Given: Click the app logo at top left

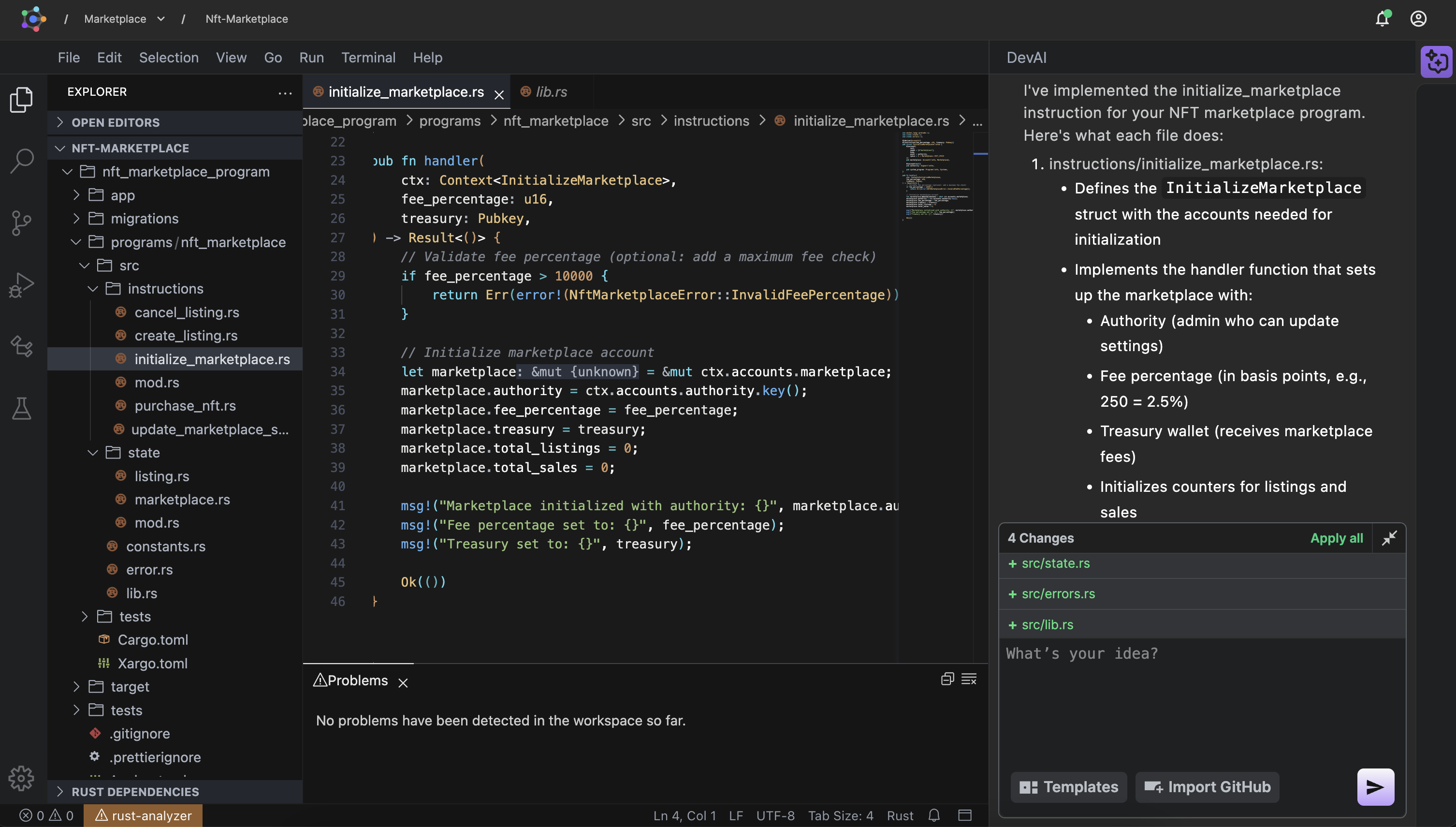Looking at the screenshot, I should pos(33,19).
